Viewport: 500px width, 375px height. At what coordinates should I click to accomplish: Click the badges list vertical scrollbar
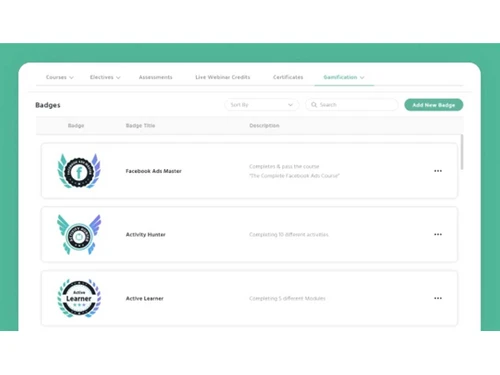(462, 152)
